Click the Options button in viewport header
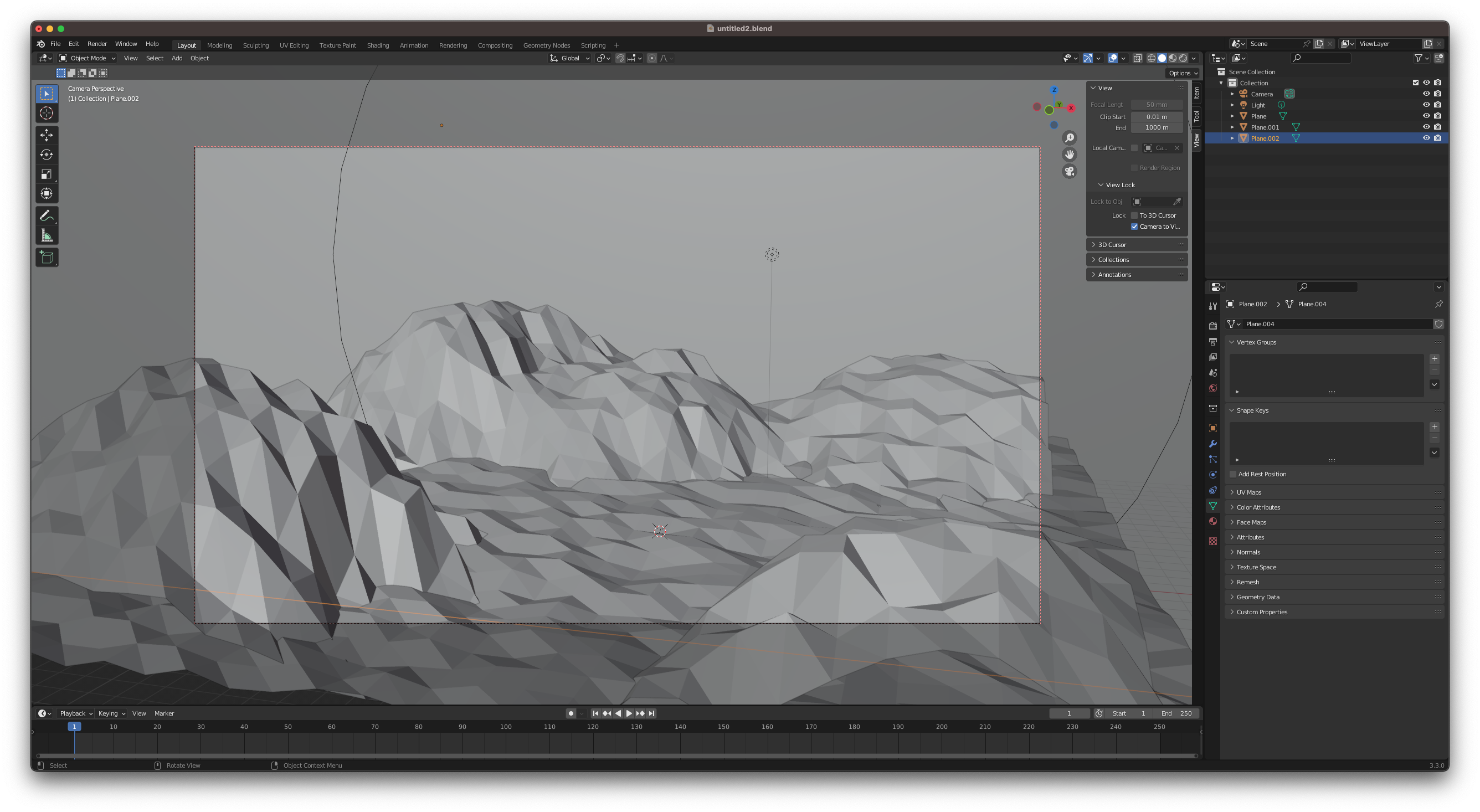The width and height of the screenshot is (1480, 812). pyautogui.click(x=1183, y=73)
